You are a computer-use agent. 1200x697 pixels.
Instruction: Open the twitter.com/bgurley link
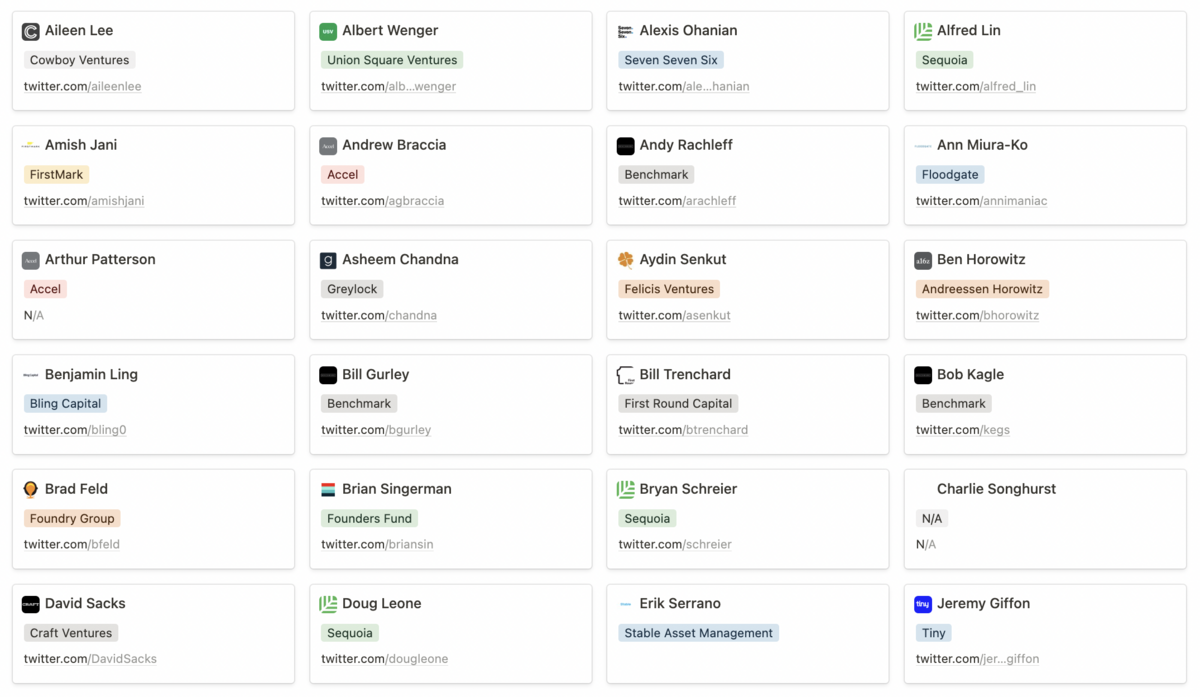coord(376,430)
